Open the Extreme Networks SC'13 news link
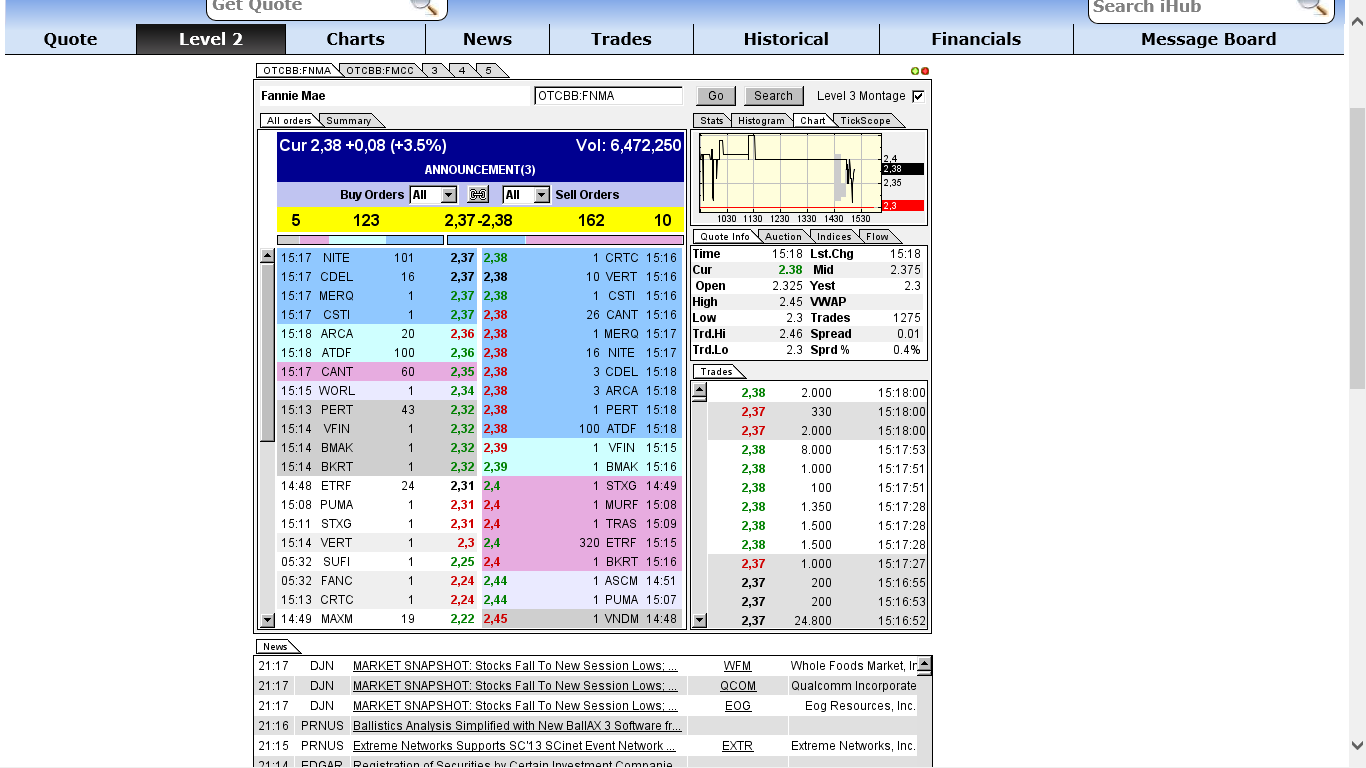Image resolution: width=1366 pixels, height=768 pixels. (517, 745)
